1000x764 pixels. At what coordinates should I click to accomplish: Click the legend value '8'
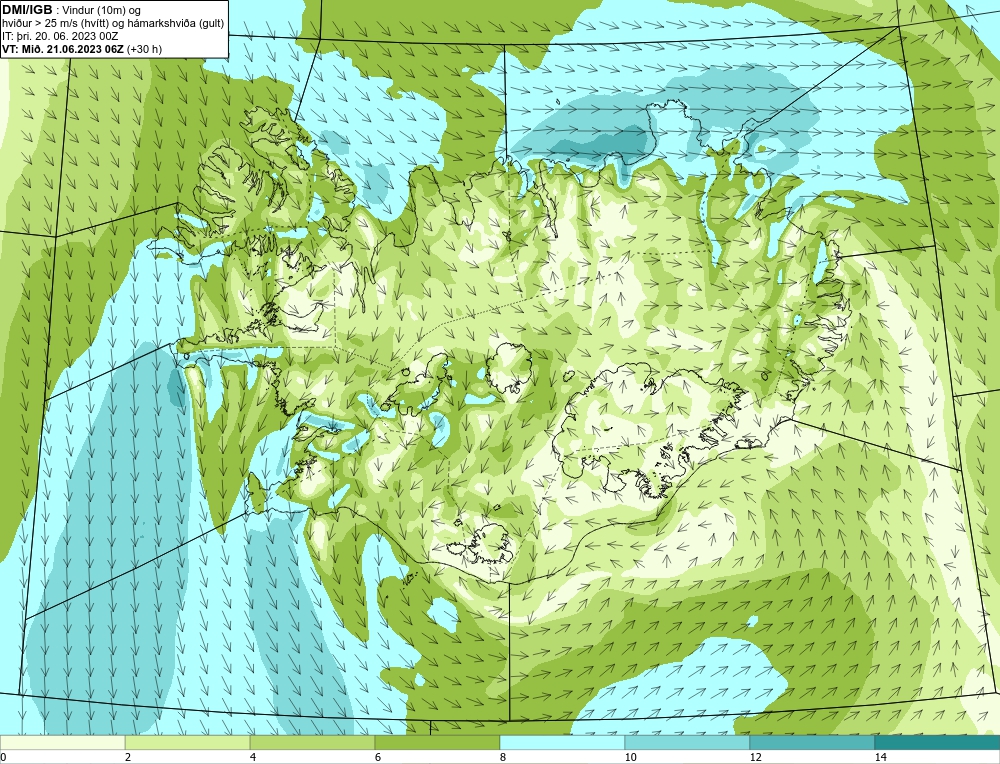[503, 757]
